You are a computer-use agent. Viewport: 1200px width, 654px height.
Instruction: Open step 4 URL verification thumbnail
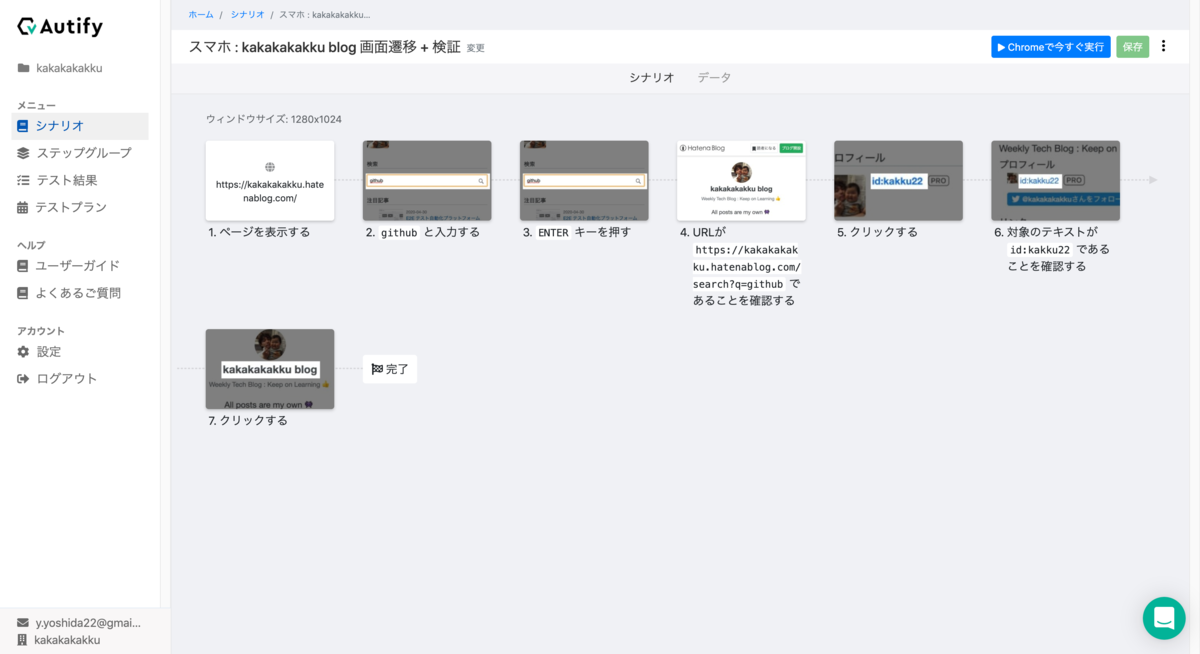[740, 180]
